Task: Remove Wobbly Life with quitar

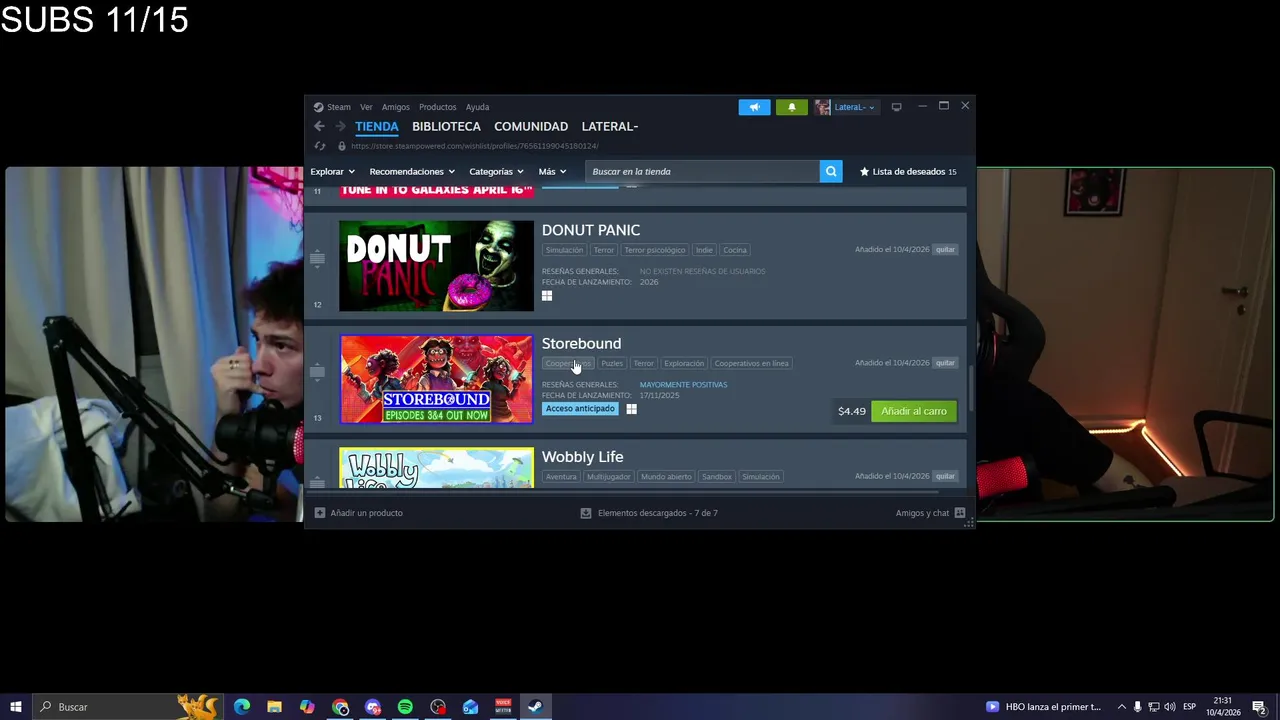Action: pyautogui.click(x=945, y=476)
